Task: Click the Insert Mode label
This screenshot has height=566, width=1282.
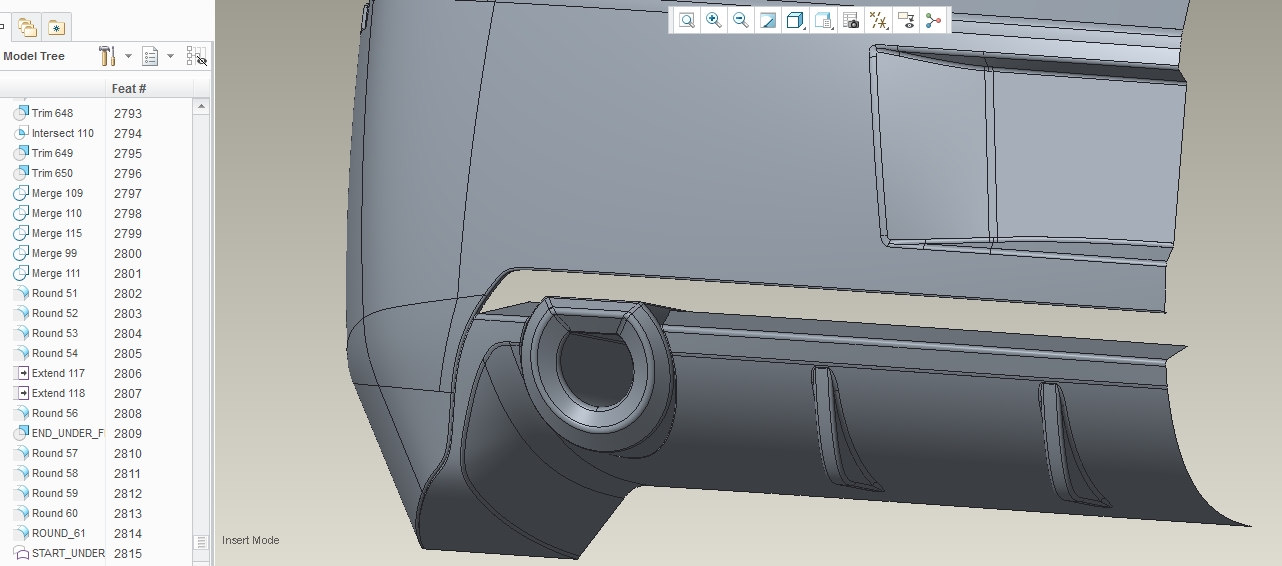Action: 251,540
